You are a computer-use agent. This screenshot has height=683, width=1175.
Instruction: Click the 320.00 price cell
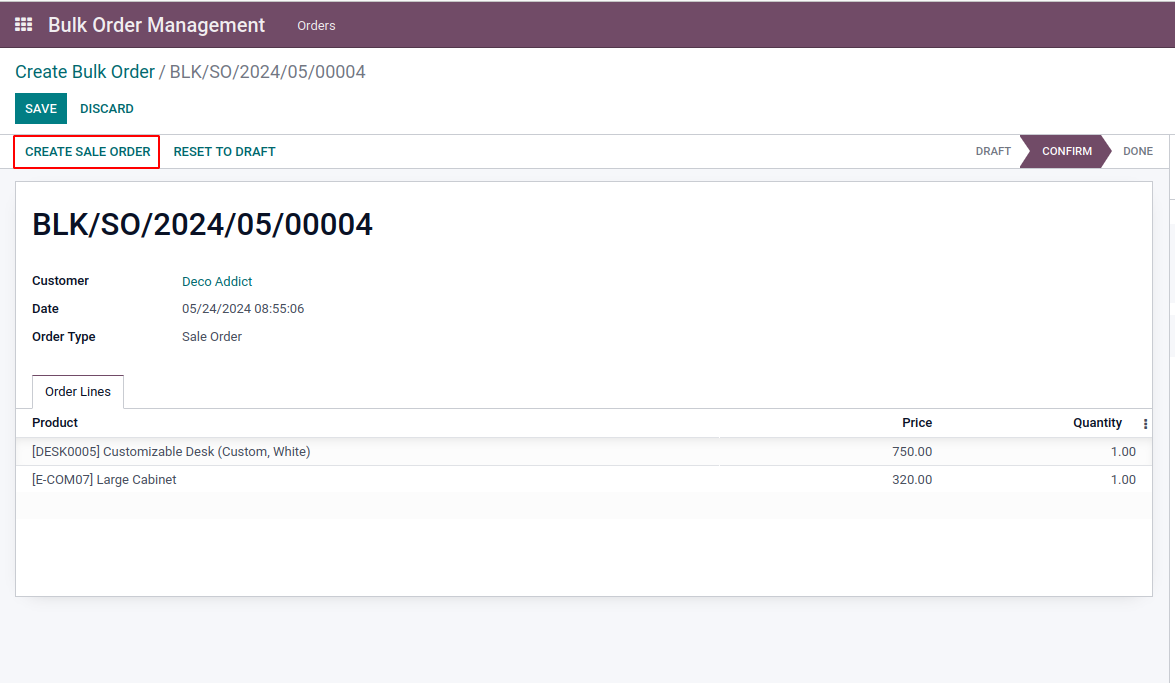912,480
